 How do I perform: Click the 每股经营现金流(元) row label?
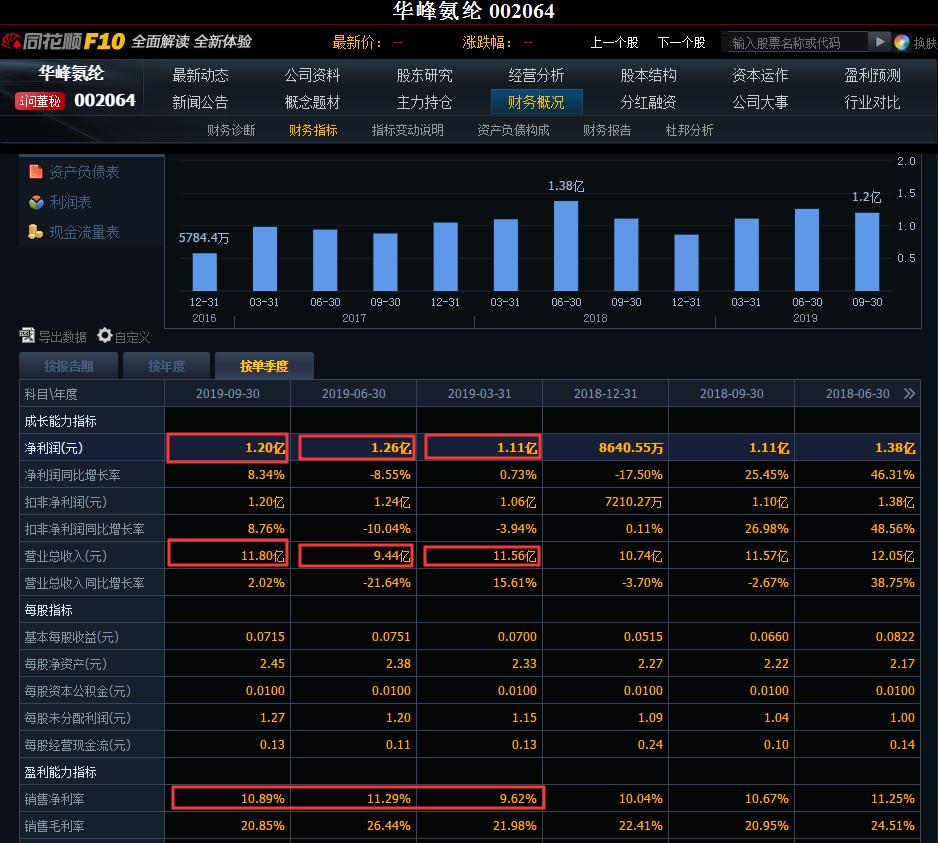[77, 745]
